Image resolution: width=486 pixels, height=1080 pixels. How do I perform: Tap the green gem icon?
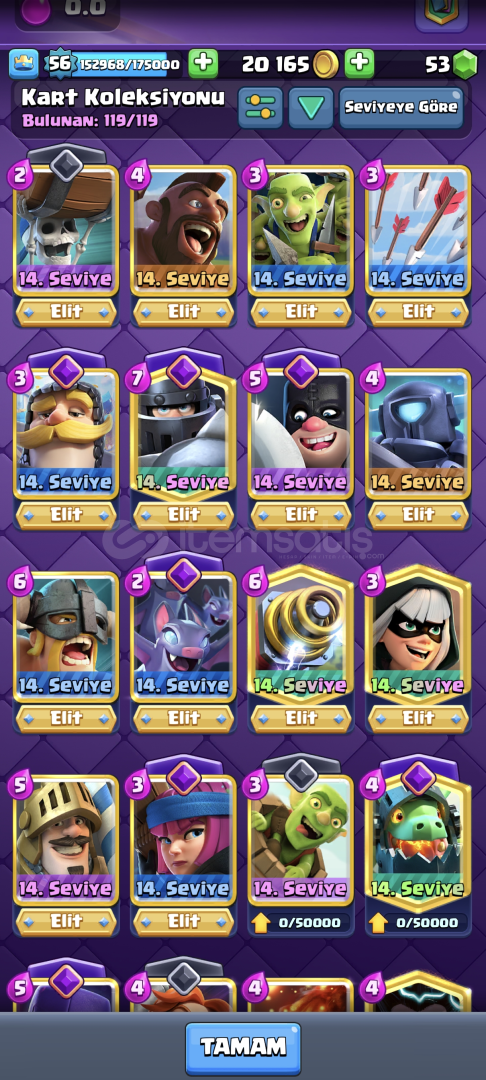click(465, 65)
